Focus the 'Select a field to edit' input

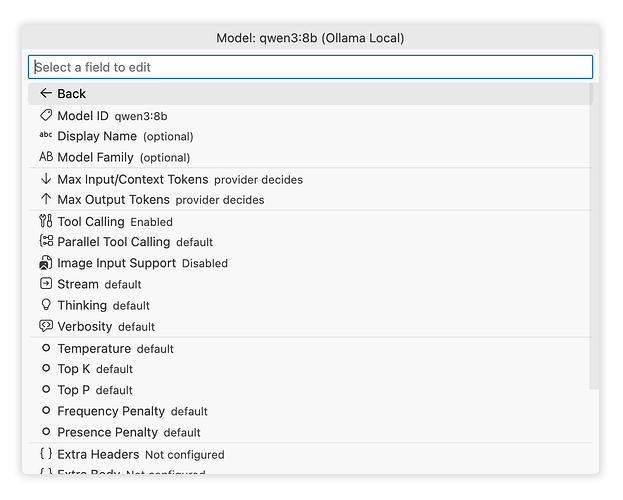pyautogui.click(x=310, y=67)
